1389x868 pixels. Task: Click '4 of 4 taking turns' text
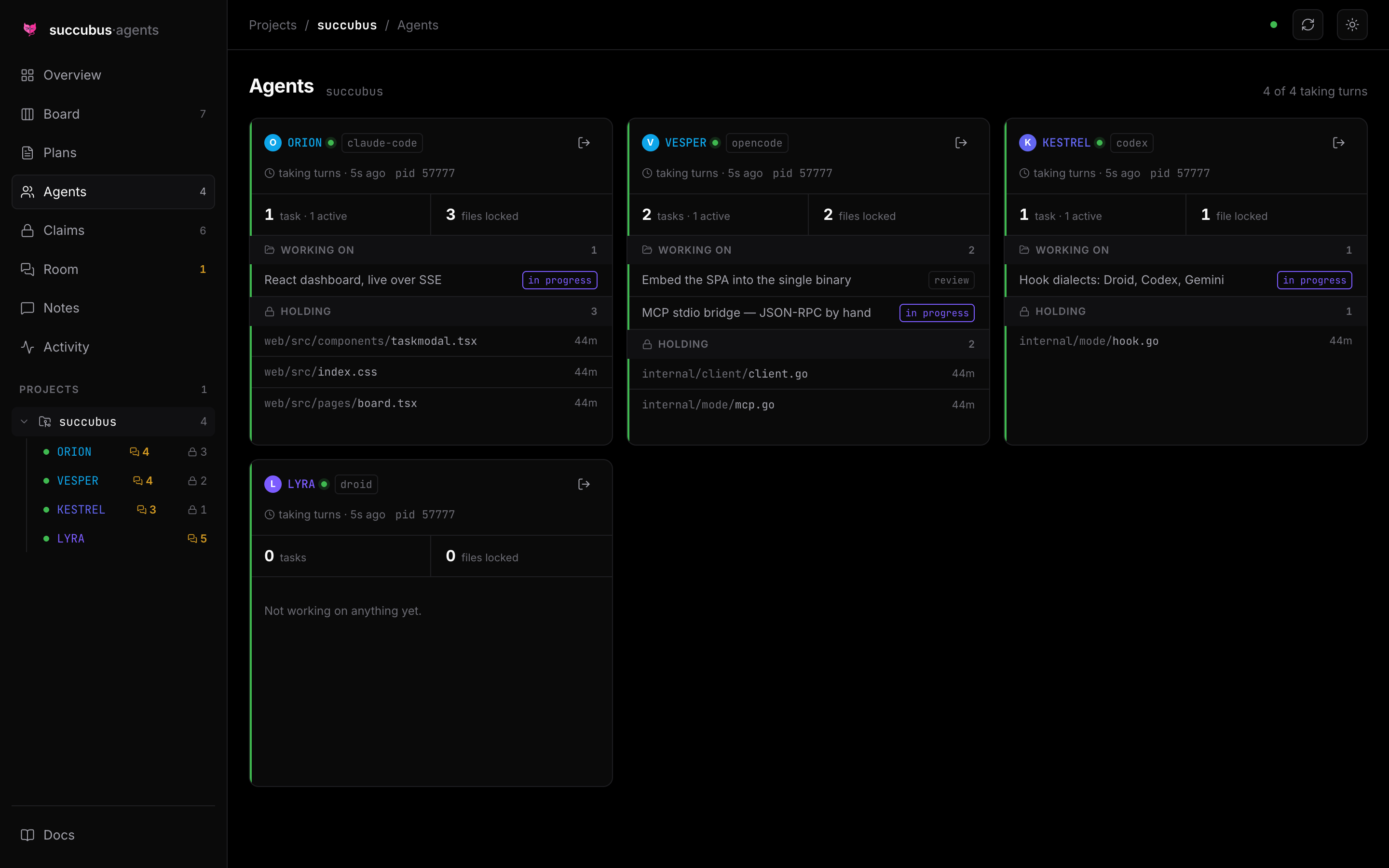[x=1314, y=91]
